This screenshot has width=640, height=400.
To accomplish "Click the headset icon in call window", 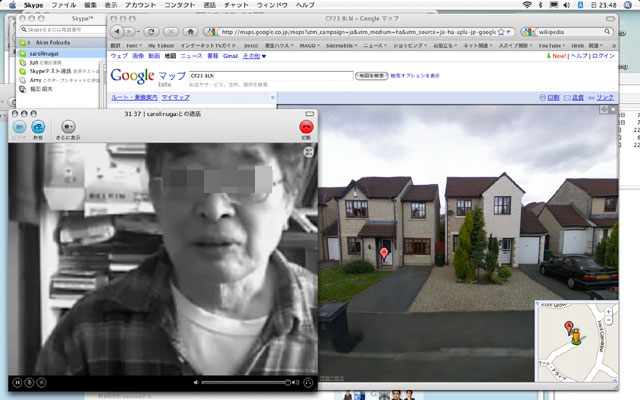I will click(x=308, y=382).
